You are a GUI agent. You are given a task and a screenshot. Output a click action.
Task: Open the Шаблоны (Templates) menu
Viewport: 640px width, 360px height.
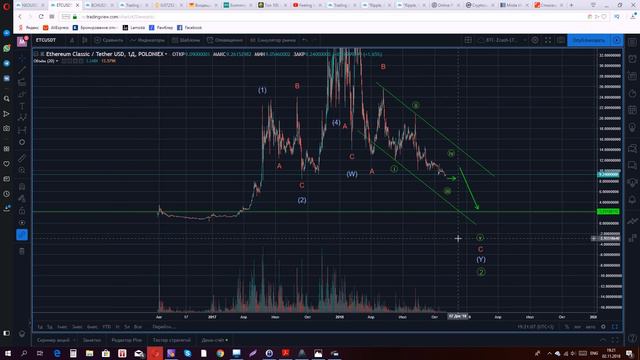point(186,40)
